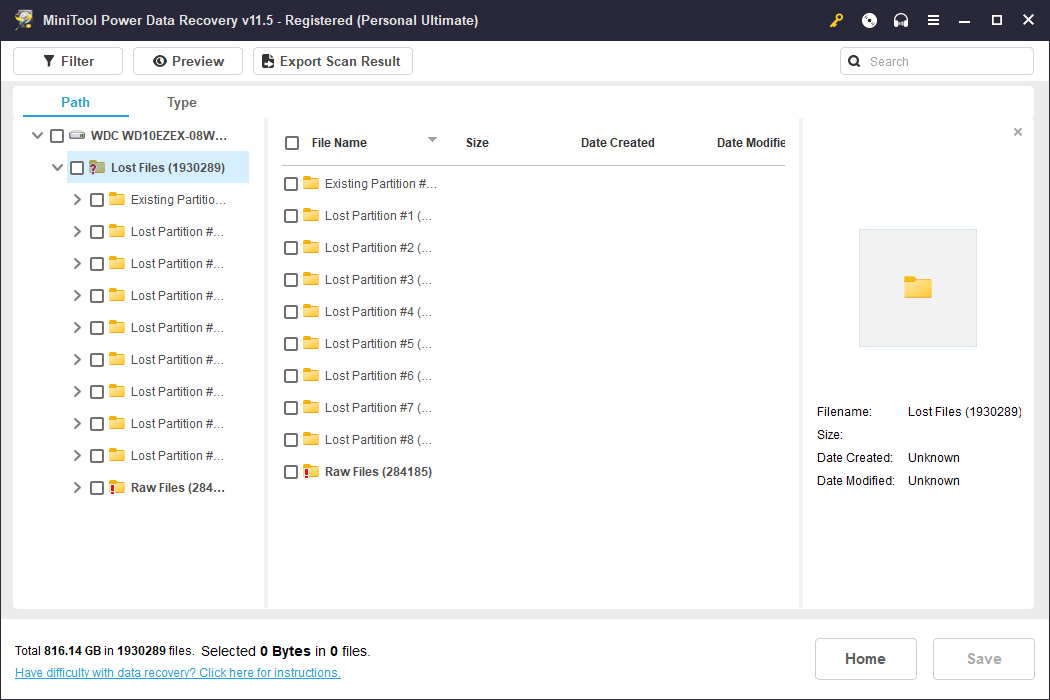Click the Save button
The image size is (1050, 700).
(x=984, y=659)
